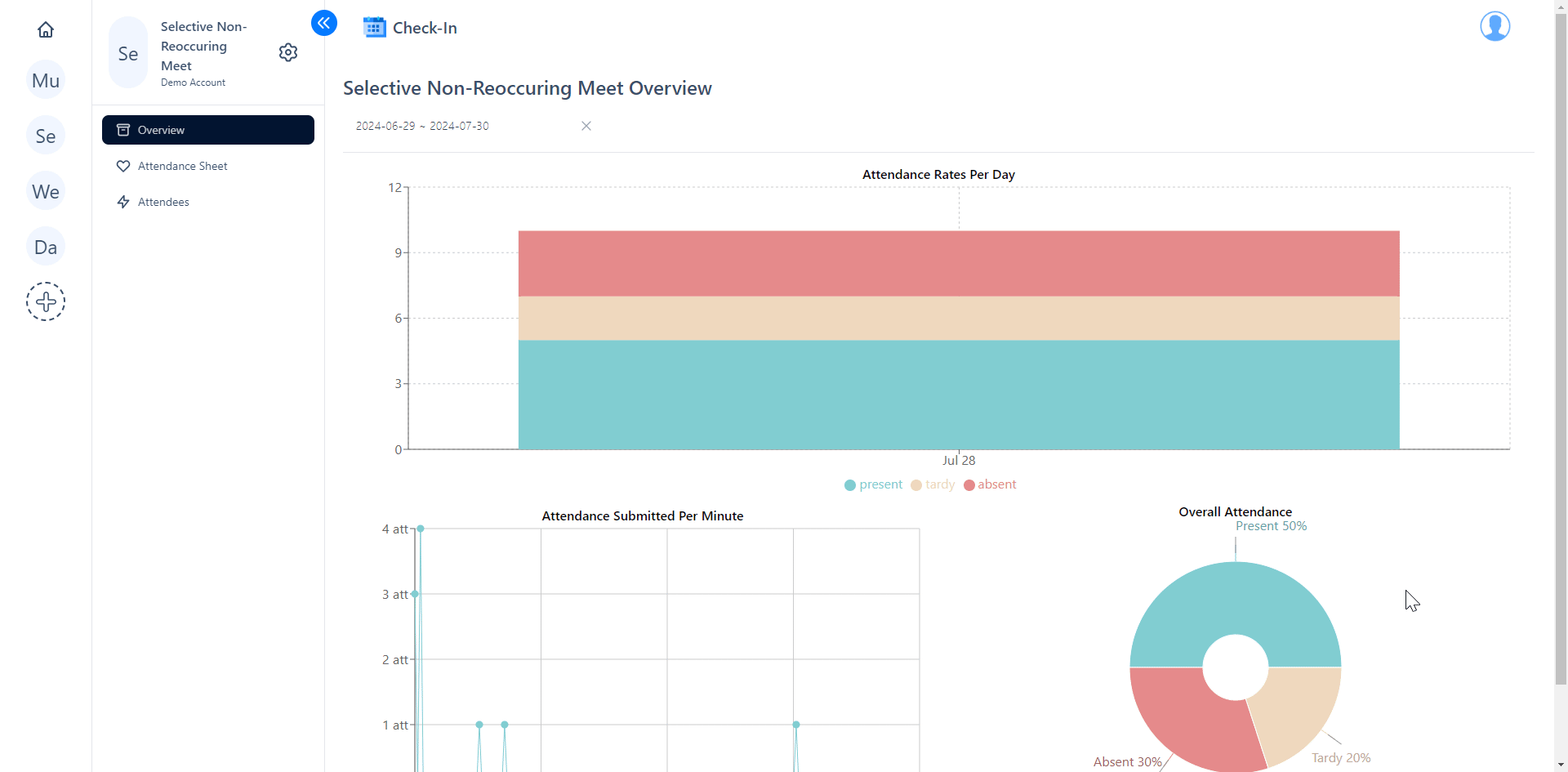Image resolution: width=1568 pixels, height=772 pixels.
Task: Click the teal present bar segment
Action: click(959, 395)
